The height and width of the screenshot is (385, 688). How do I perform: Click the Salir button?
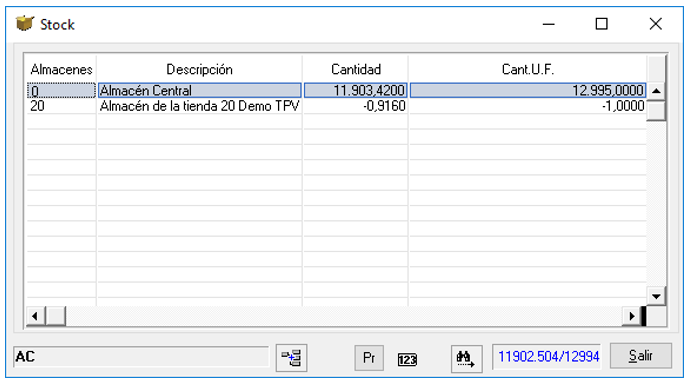[641, 356]
